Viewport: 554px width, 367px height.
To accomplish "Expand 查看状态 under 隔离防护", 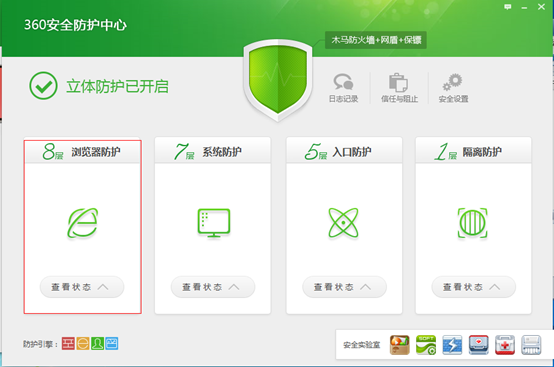I will click(473, 287).
